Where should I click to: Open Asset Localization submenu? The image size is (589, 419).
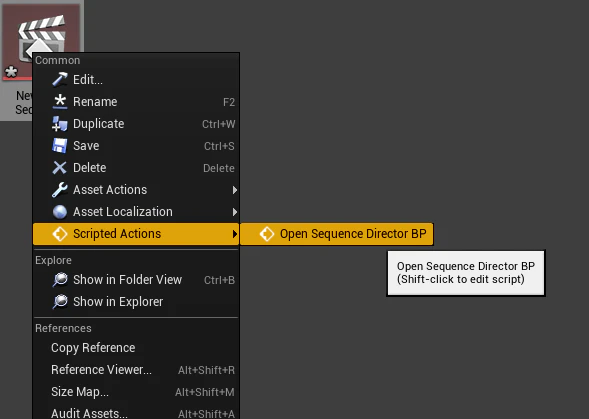136,212
